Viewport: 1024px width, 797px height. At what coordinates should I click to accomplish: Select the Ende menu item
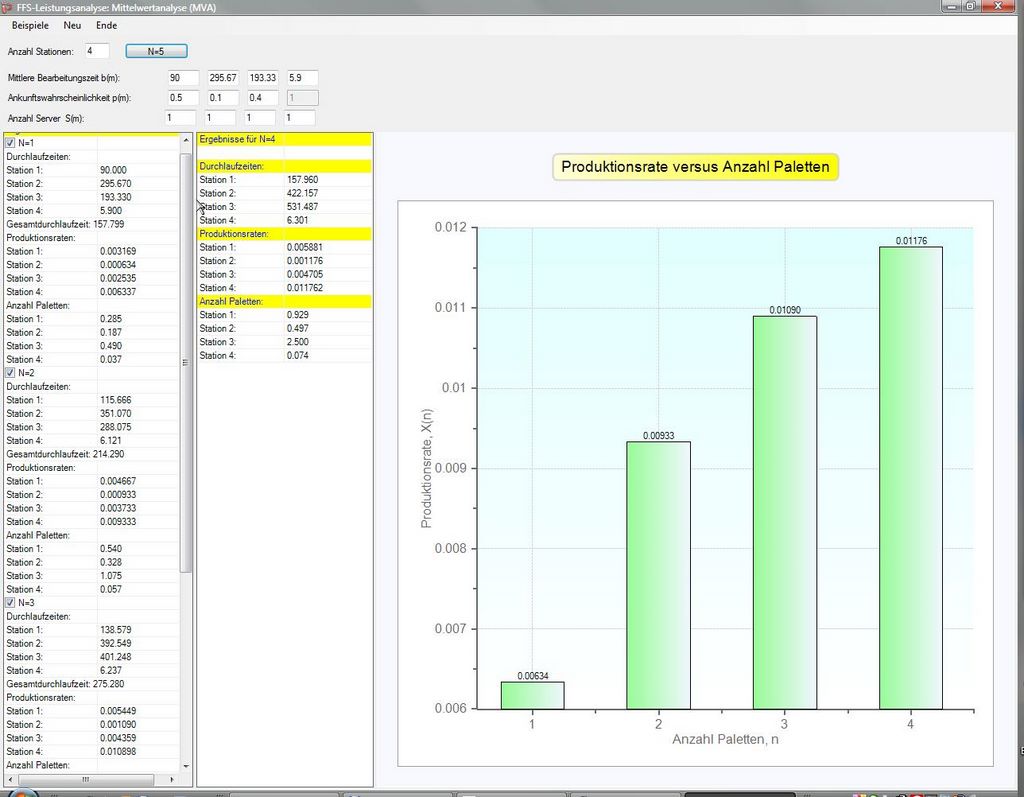point(106,25)
